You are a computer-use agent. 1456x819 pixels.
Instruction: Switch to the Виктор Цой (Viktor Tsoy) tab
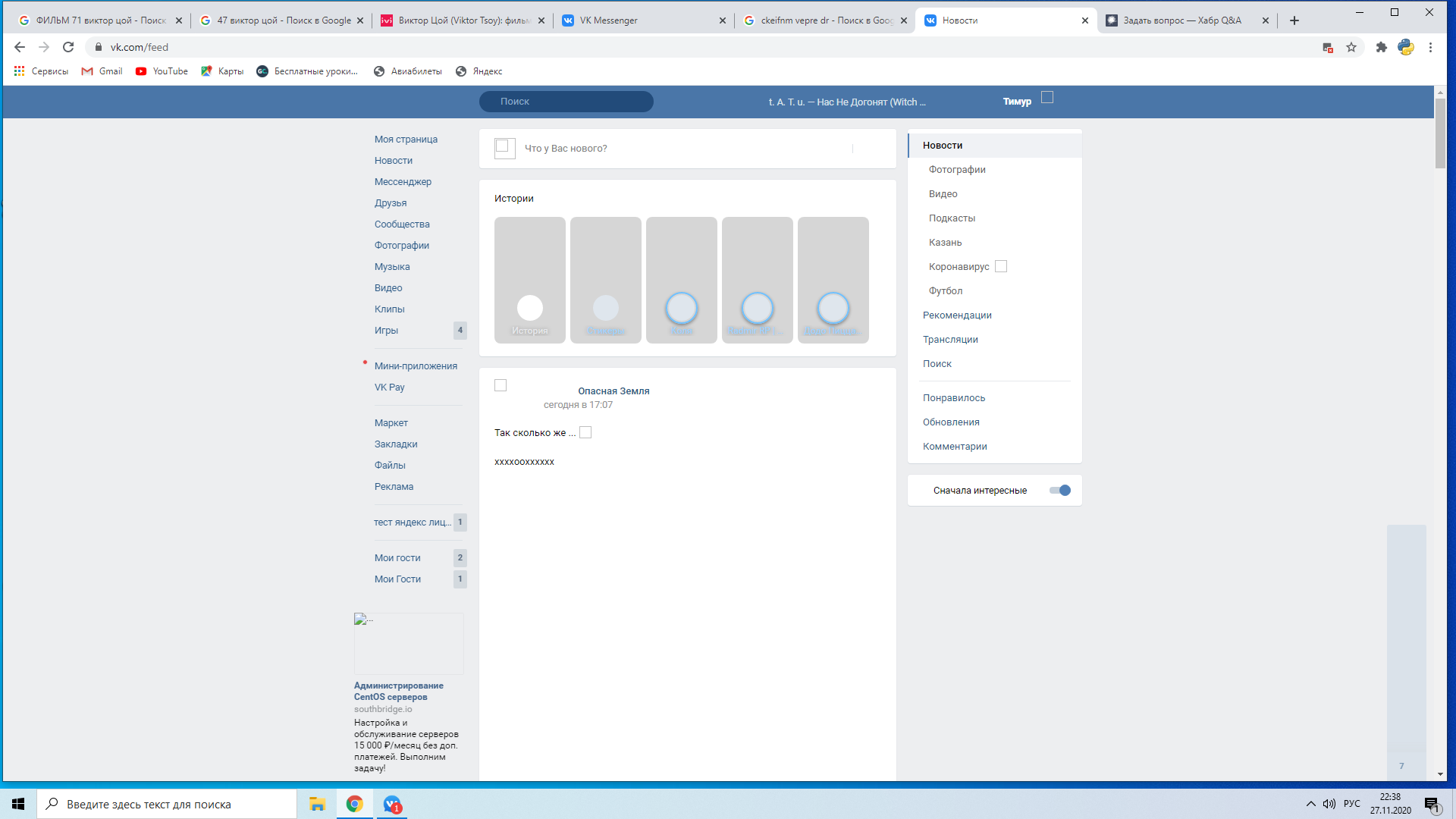463,20
